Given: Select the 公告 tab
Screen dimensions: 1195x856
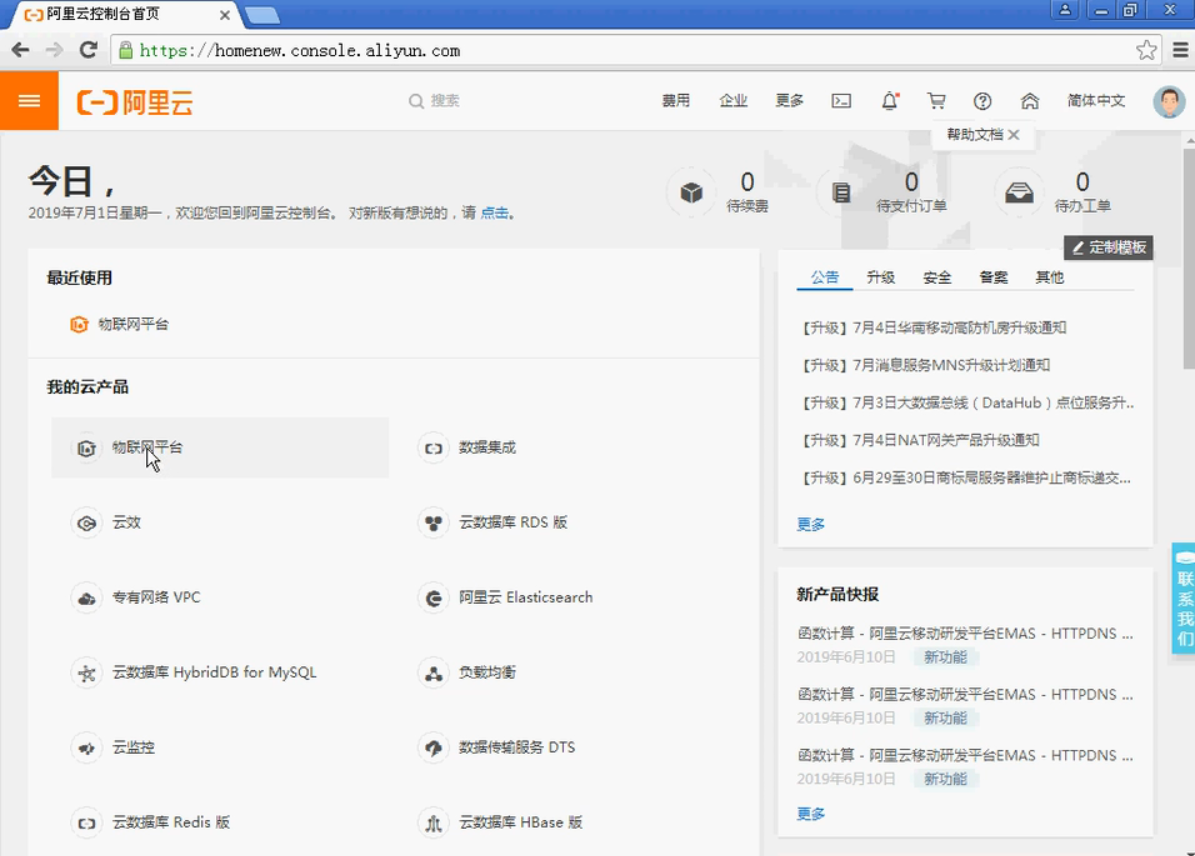Looking at the screenshot, I should pos(824,277).
